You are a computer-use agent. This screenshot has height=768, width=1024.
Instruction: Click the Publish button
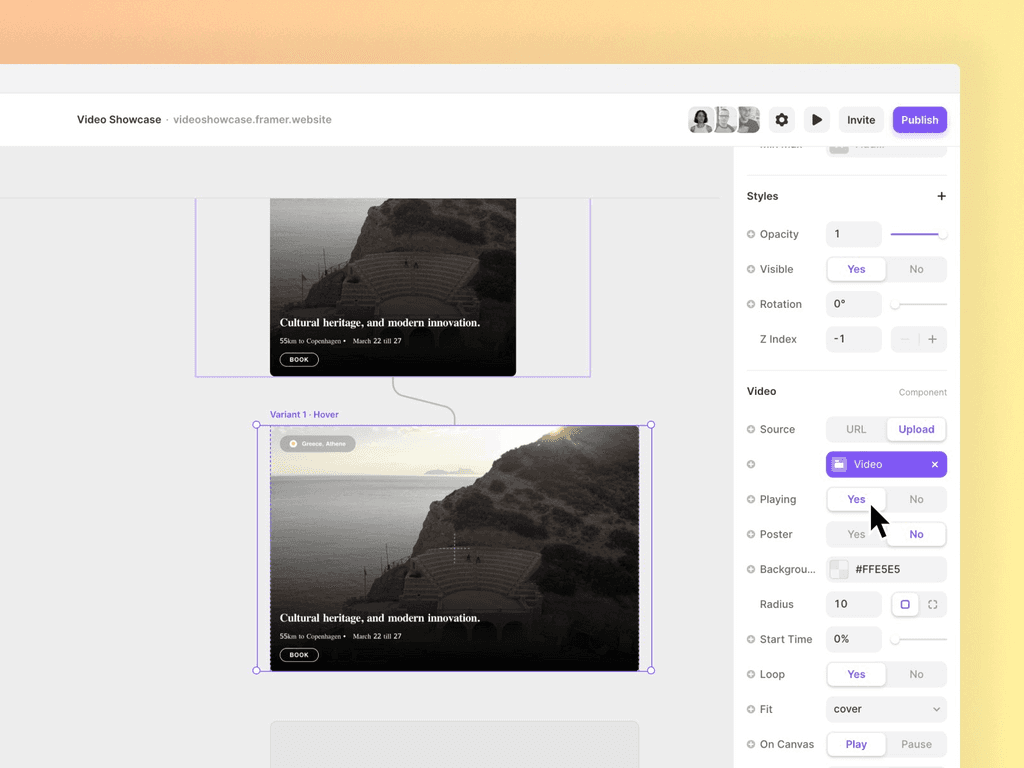[919, 119]
